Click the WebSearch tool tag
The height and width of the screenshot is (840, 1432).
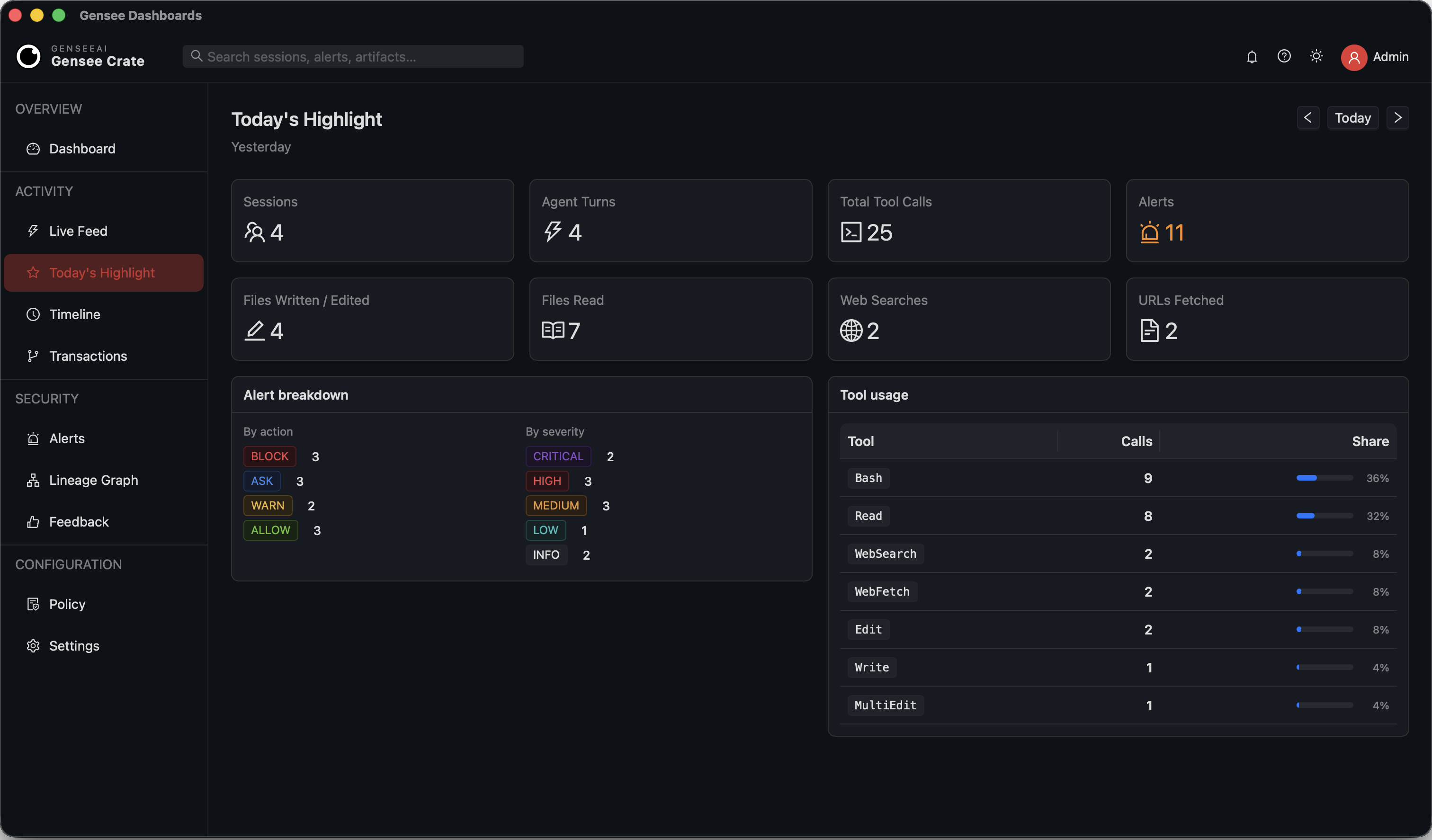pyautogui.click(x=886, y=554)
